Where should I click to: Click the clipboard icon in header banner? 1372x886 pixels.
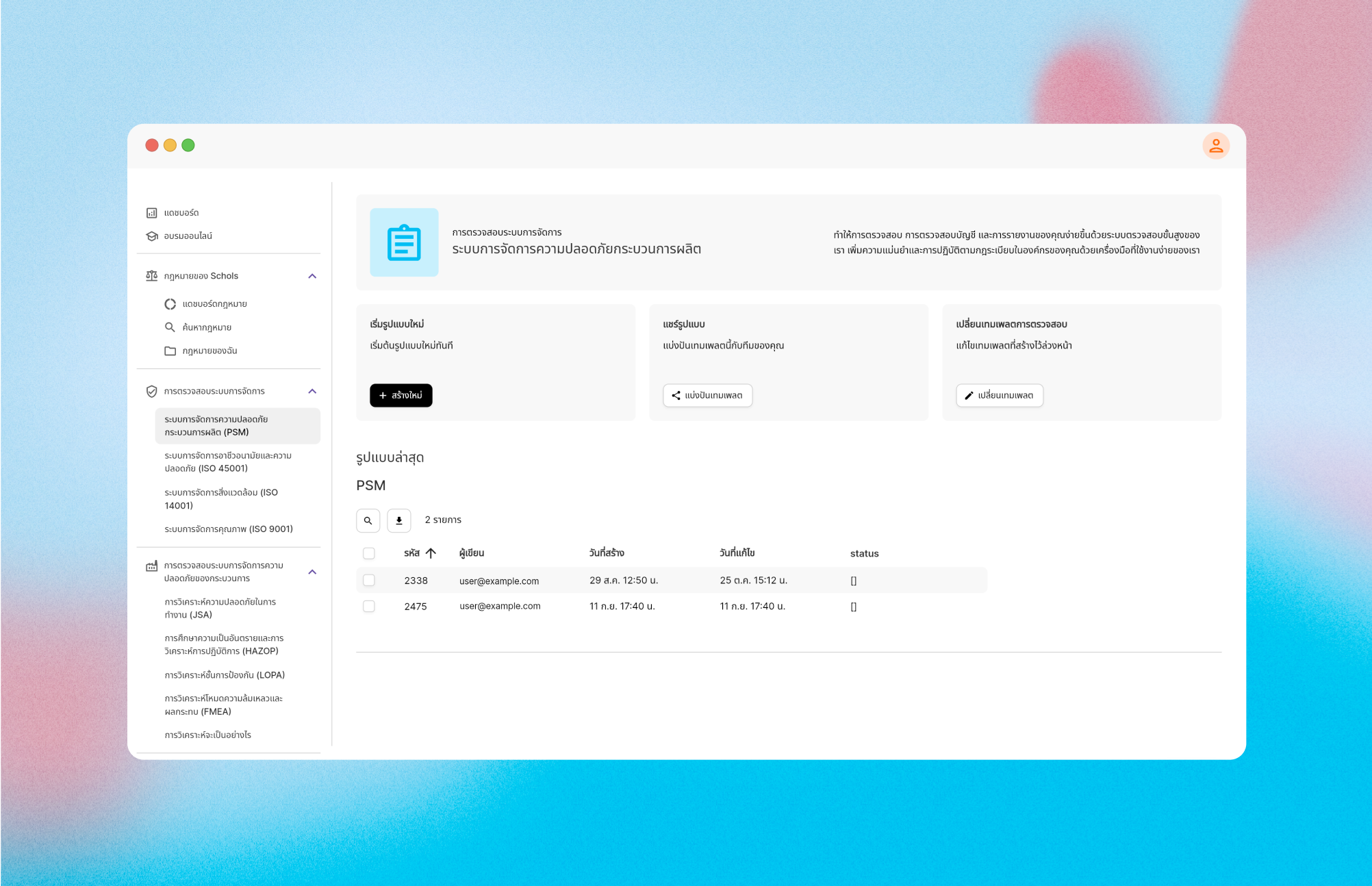coord(404,242)
